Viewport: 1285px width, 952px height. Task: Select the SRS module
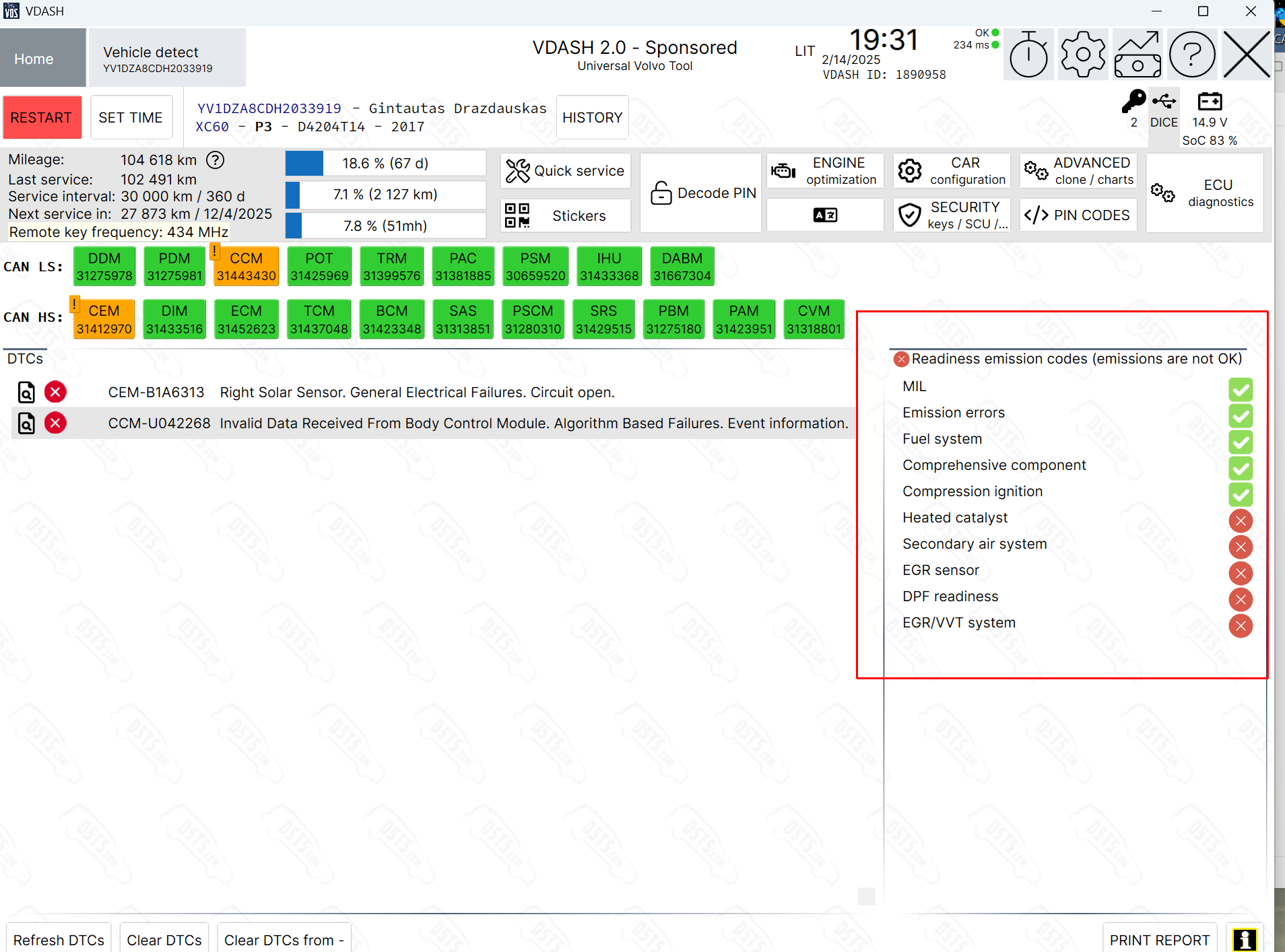coord(603,319)
